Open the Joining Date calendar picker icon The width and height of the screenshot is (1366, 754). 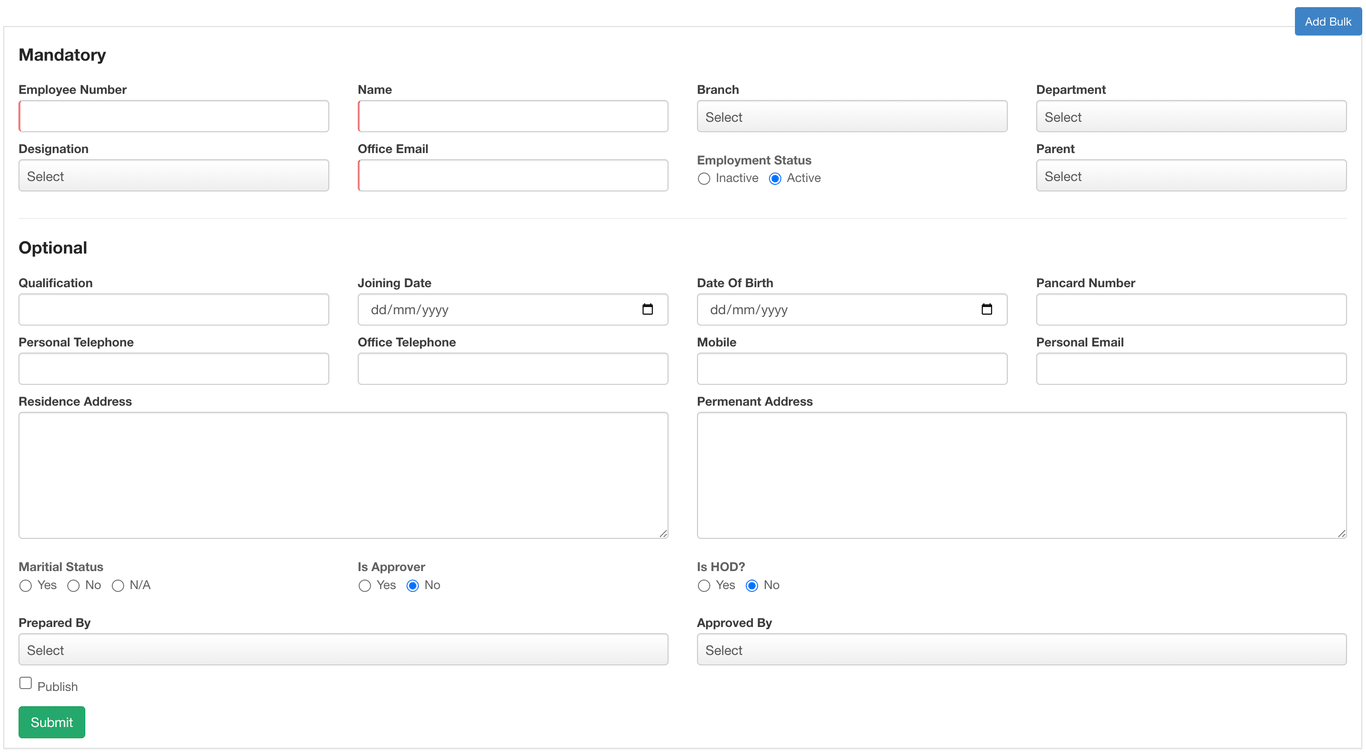coord(647,309)
